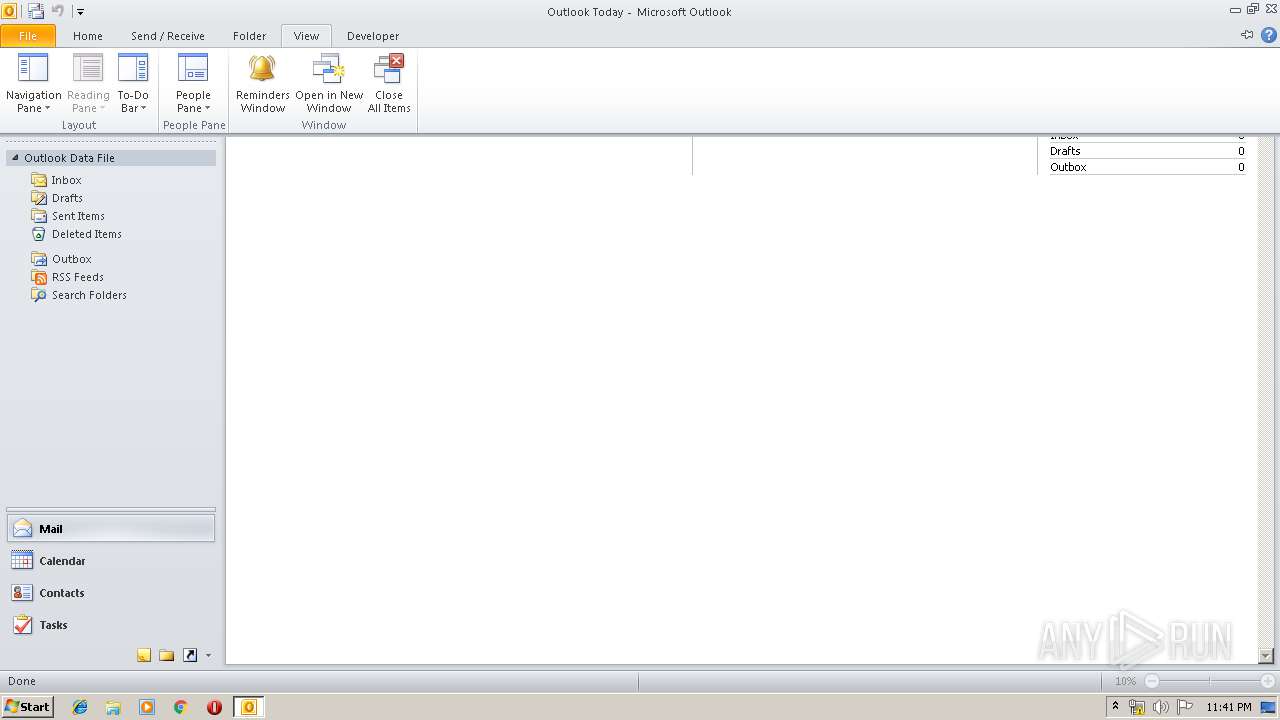Click the Send/Receive All Folders quick access icon

(36, 11)
